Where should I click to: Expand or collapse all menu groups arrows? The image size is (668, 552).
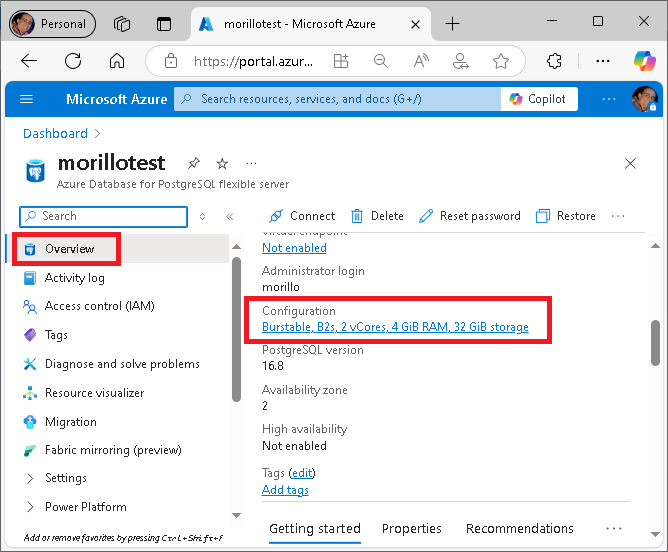(202, 217)
